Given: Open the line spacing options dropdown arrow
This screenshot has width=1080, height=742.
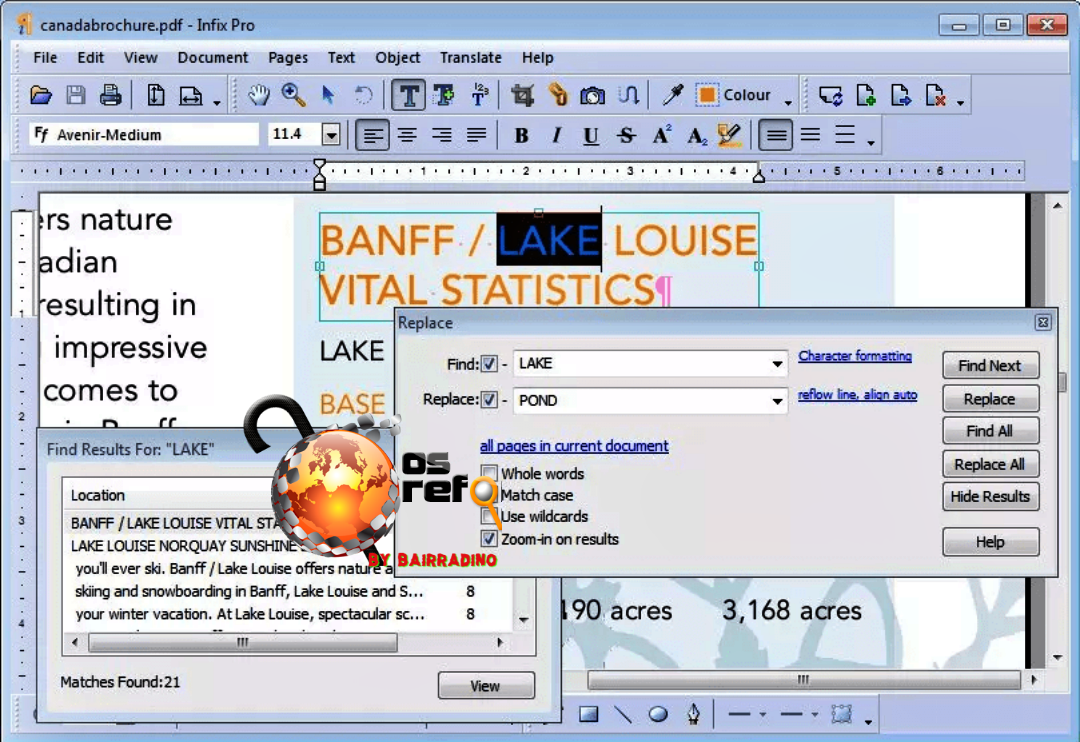Looking at the screenshot, I should (871, 143).
